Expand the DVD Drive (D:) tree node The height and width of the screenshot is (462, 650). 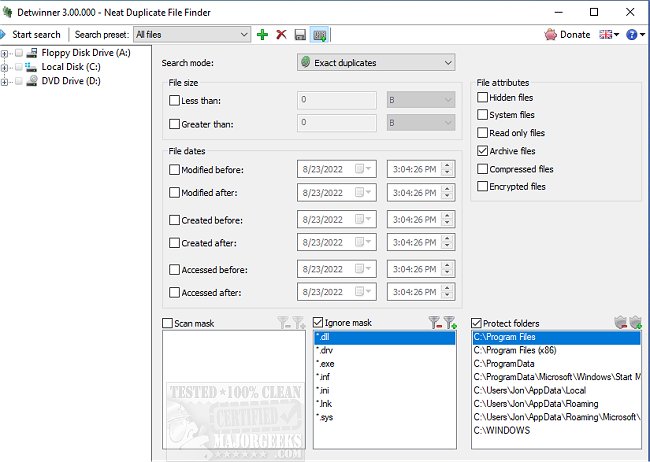pos(4,82)
